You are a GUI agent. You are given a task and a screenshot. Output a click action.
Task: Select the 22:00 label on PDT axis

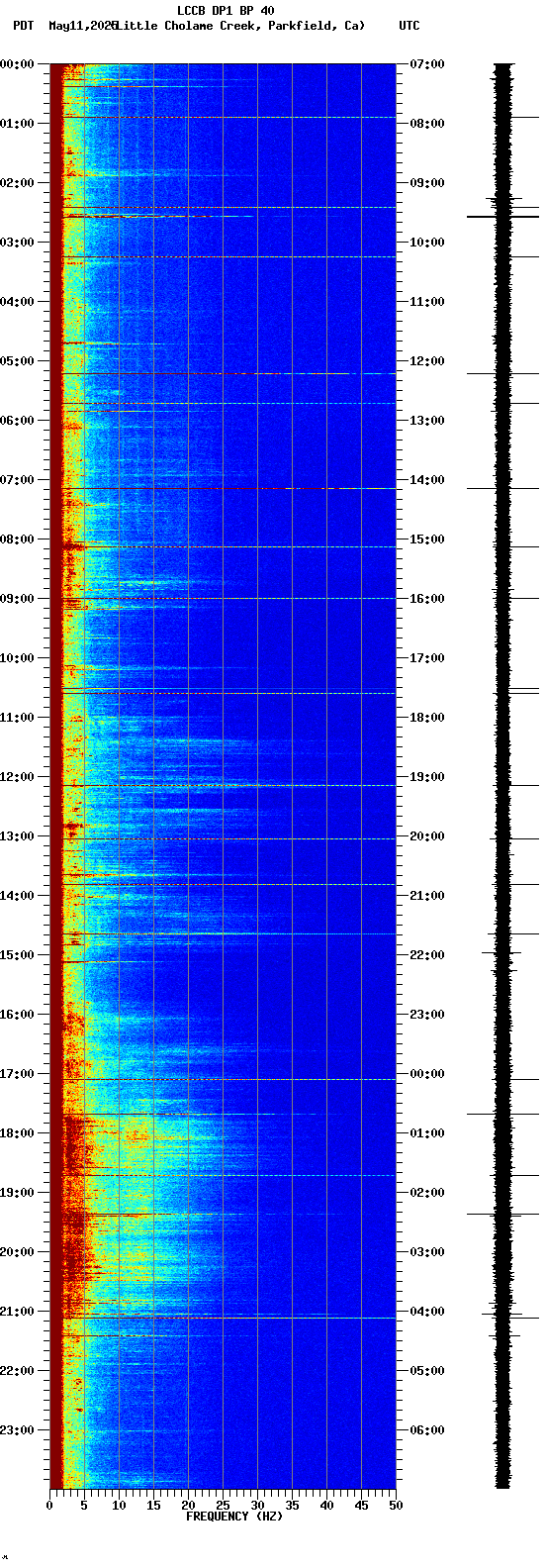18,1371
